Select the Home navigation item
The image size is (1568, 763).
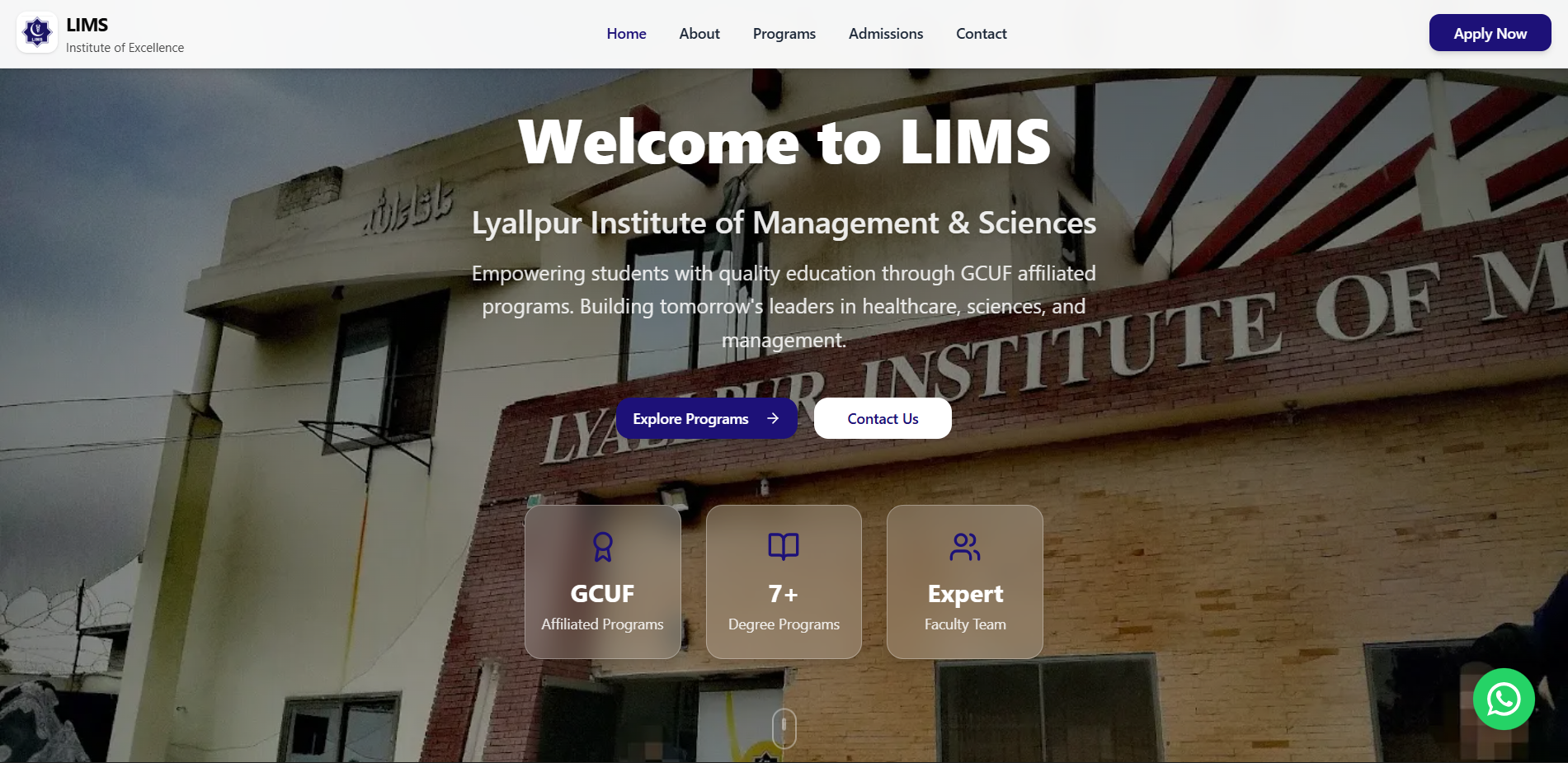(x=626, y=33)
